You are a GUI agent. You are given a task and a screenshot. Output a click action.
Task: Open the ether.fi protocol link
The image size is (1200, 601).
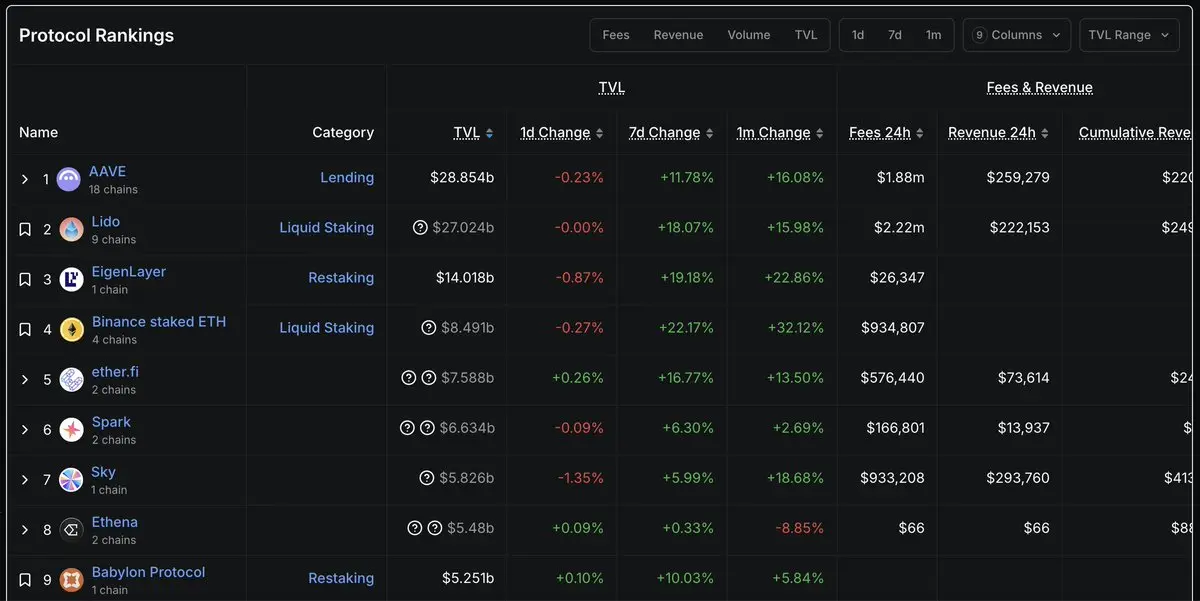coord(115,372)
